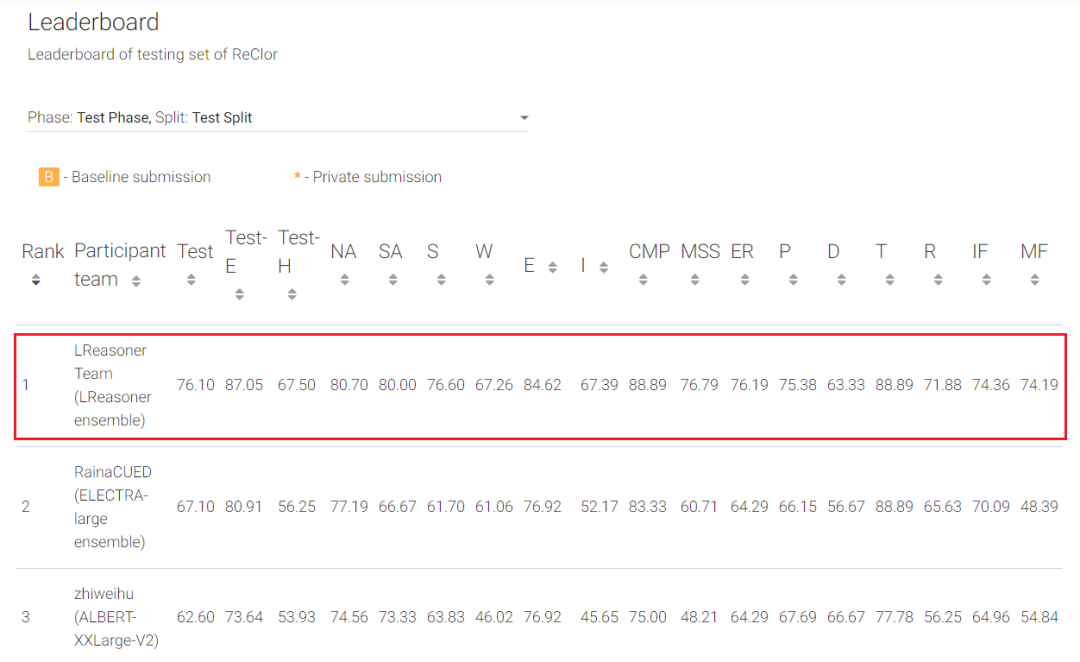Click the Leaderboard heading
The height and width of the screenshot is (662, 1080).
[93, 22]
